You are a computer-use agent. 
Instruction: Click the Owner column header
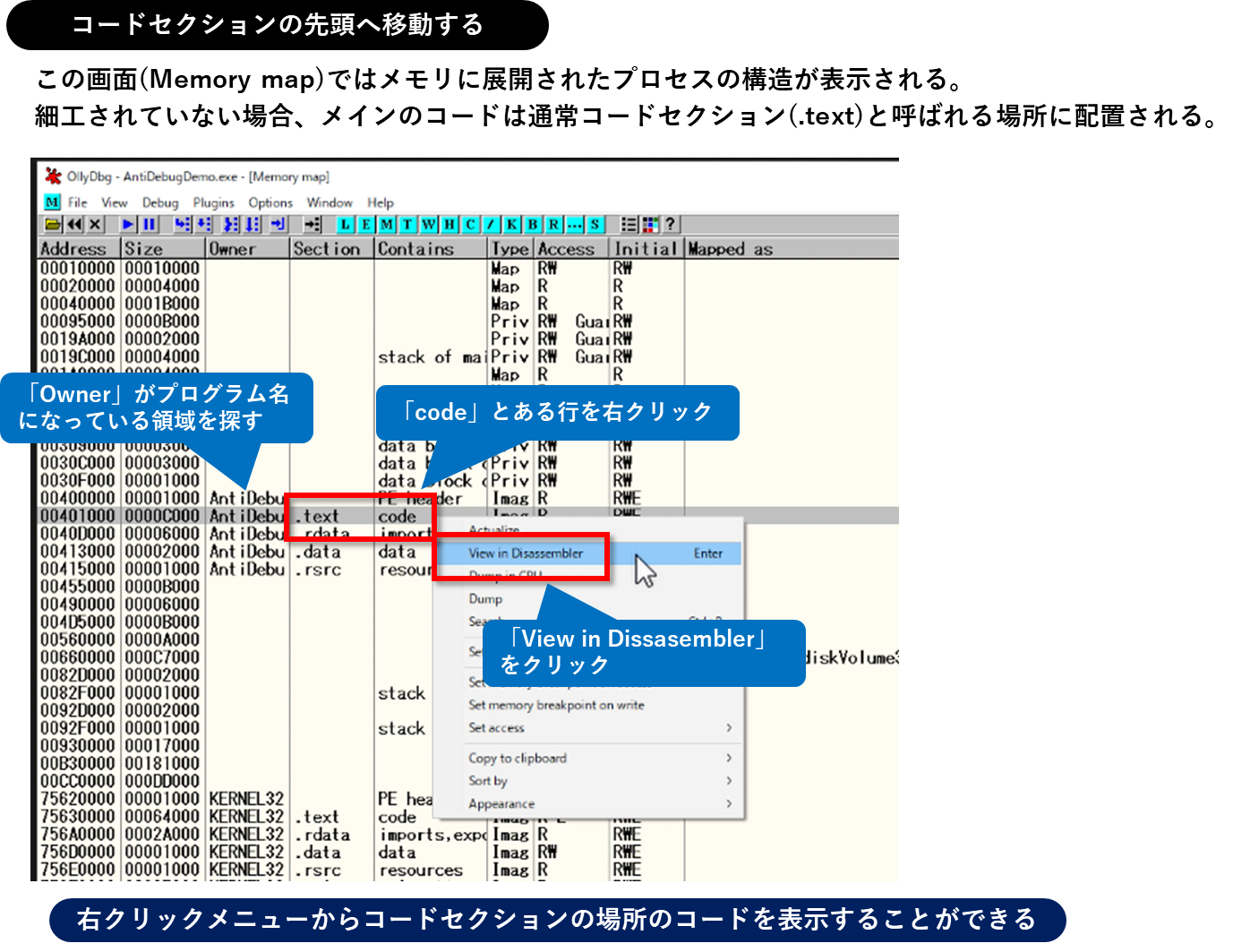[248, 249]
